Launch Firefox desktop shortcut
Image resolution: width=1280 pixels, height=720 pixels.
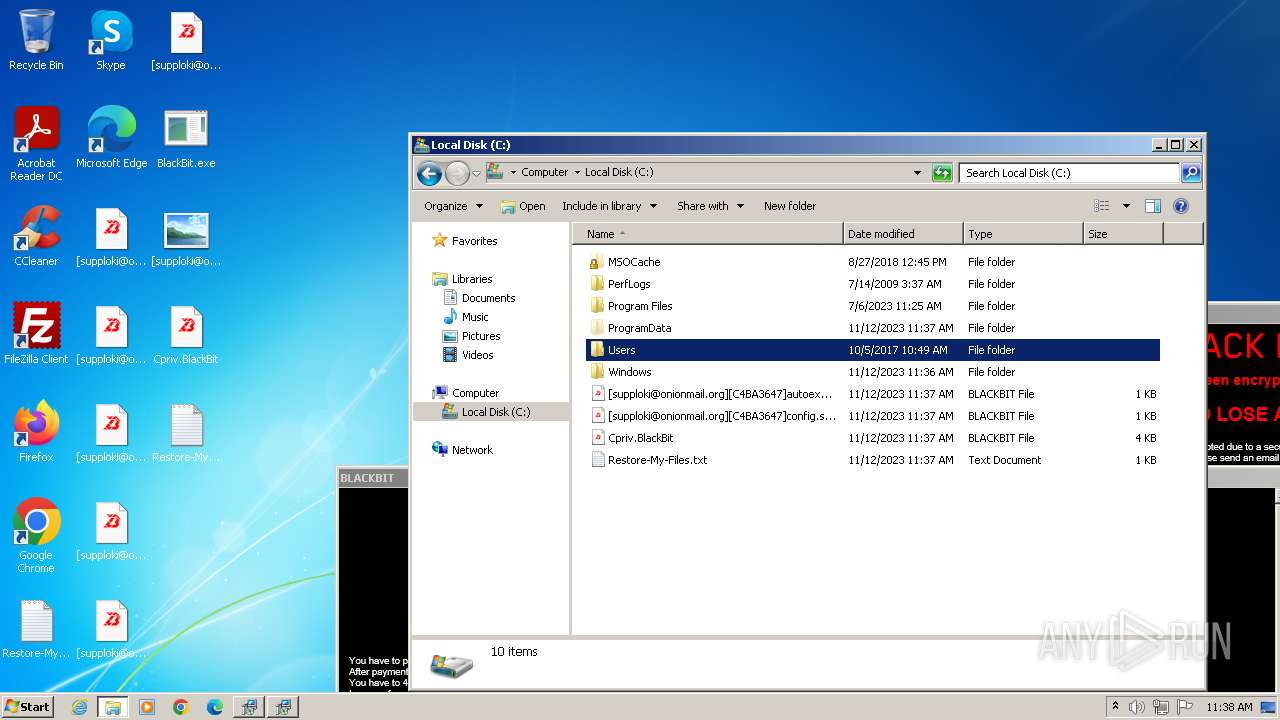point(36,432)
